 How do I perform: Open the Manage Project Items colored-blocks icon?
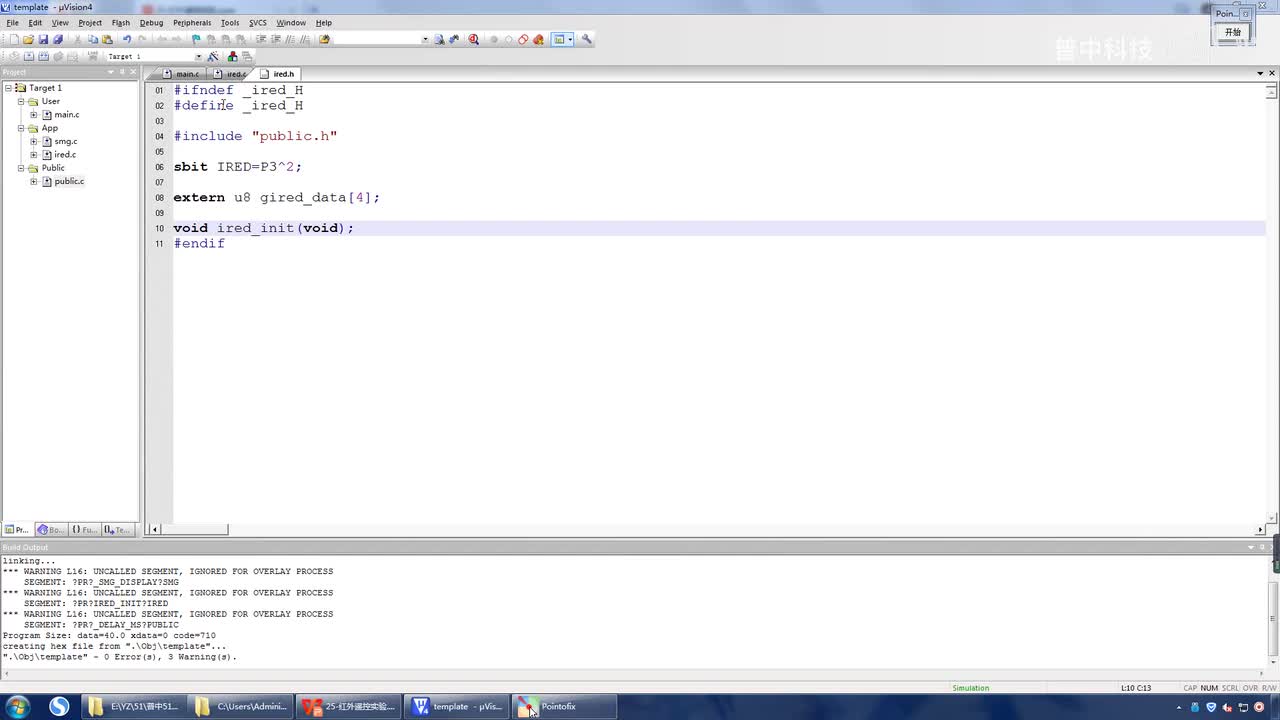coord(232,56)
